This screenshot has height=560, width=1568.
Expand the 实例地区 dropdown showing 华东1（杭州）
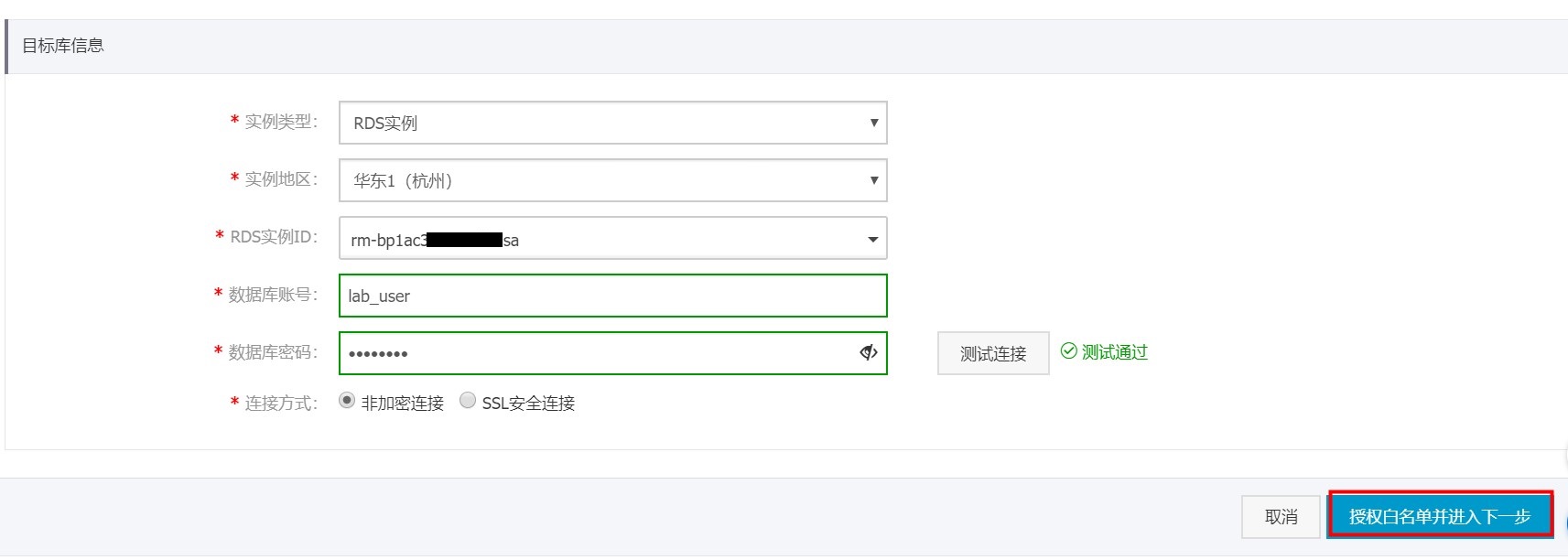612,180
